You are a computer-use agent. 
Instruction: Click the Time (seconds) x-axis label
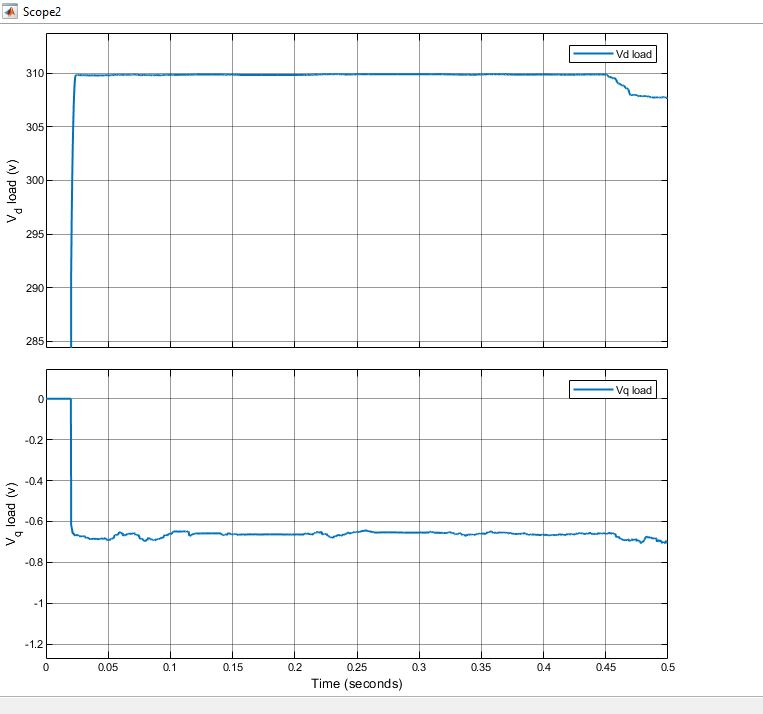click(x=356, y=684)
